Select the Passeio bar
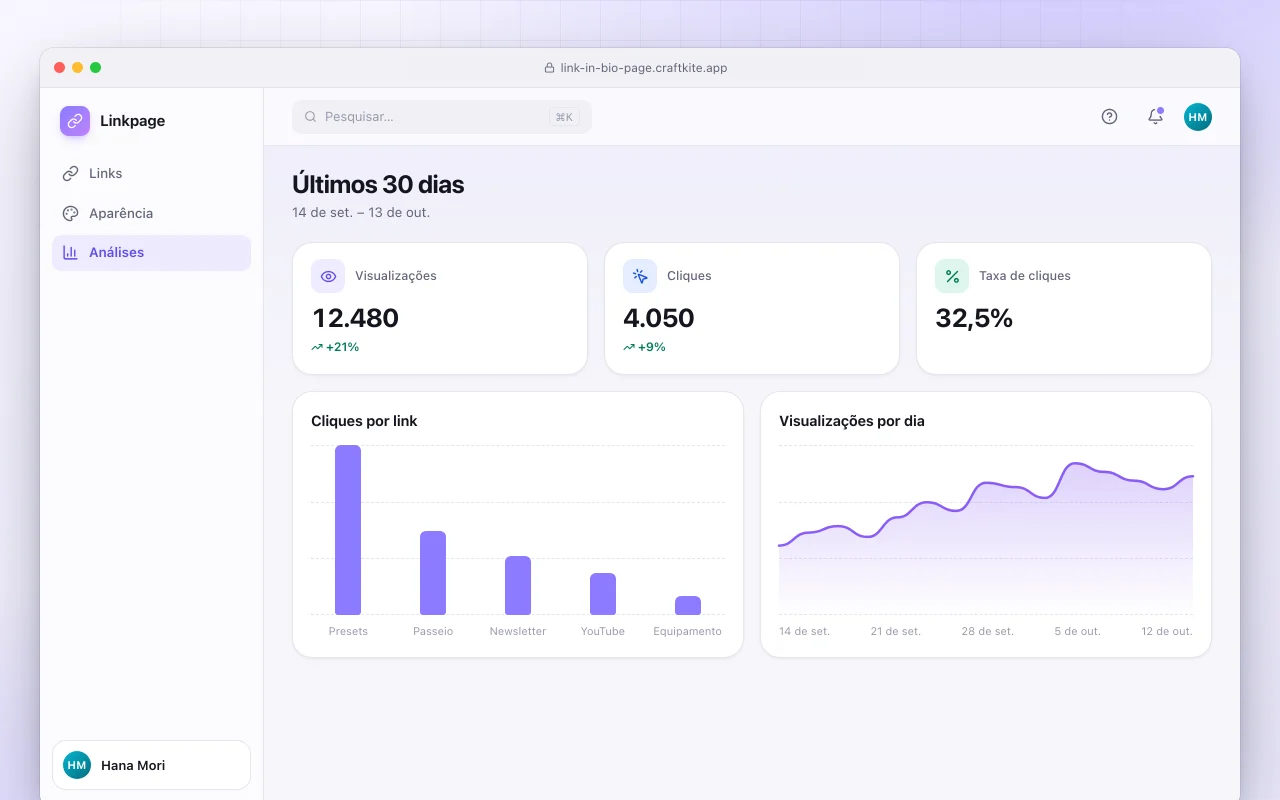This screenshot has height=800, width=1280. click(x=433, y=573)
